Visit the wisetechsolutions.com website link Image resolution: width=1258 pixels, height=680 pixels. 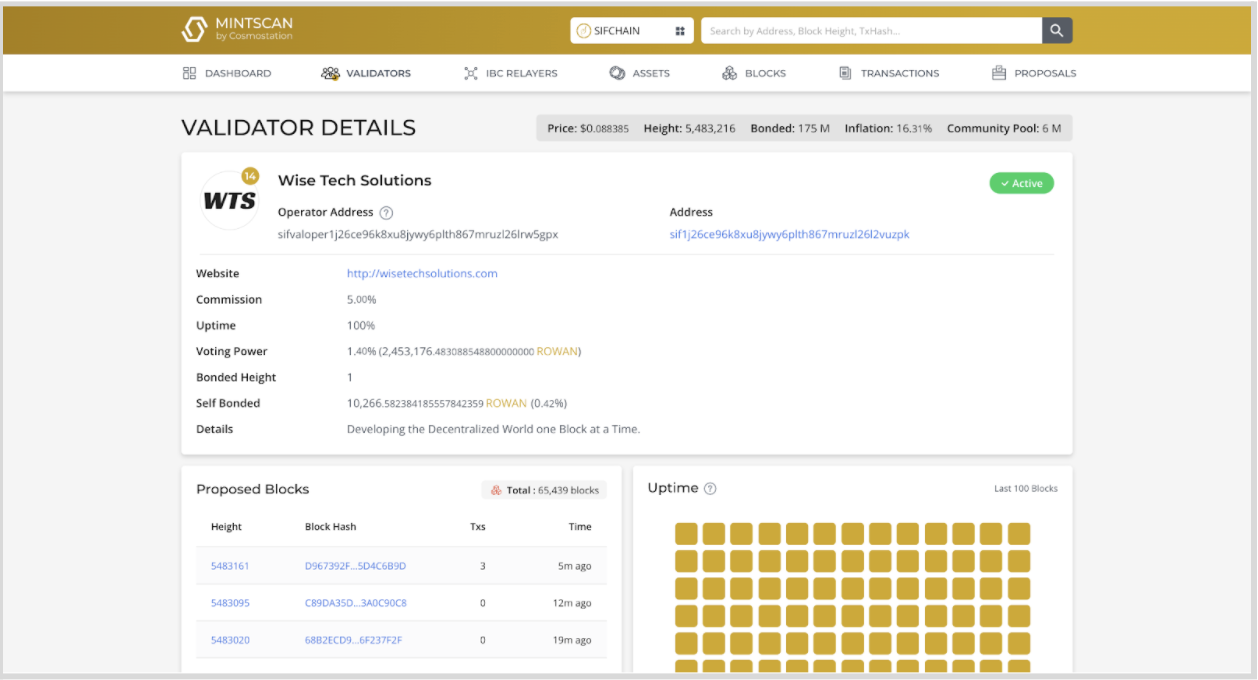pos(422,273)
